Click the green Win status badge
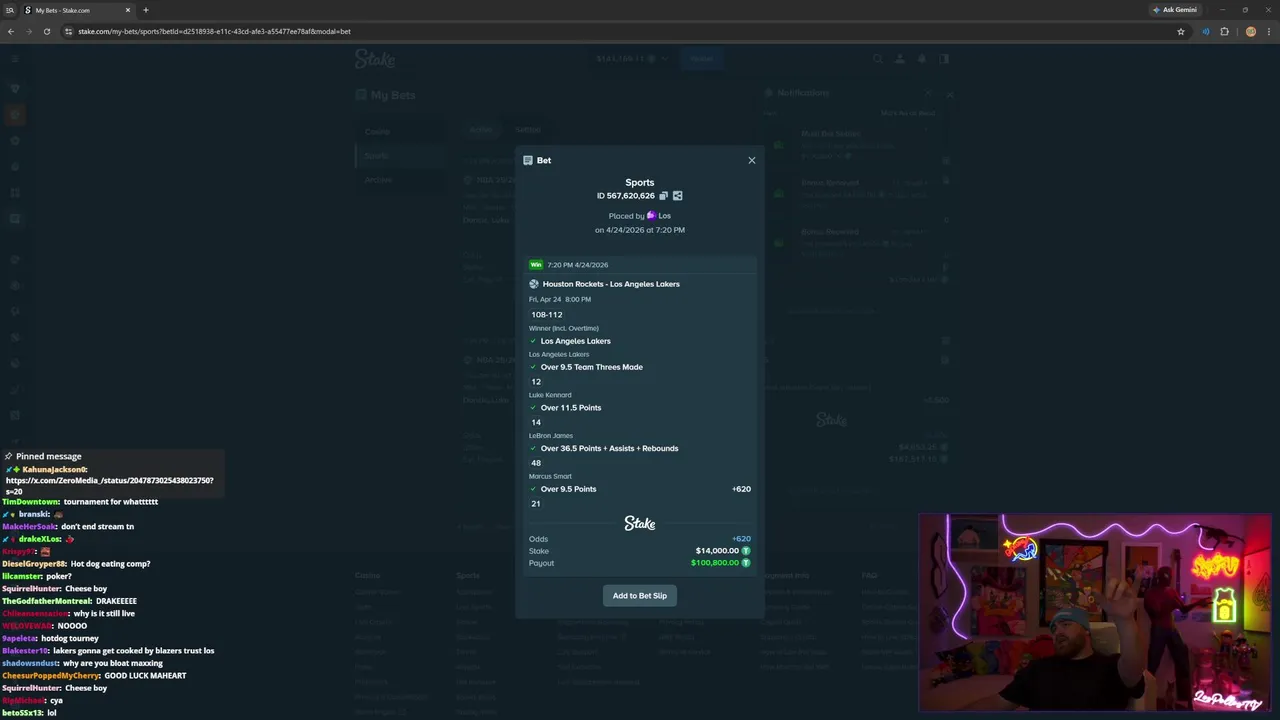The width and height of the screenshot is (1280, 720). [536, 265]
